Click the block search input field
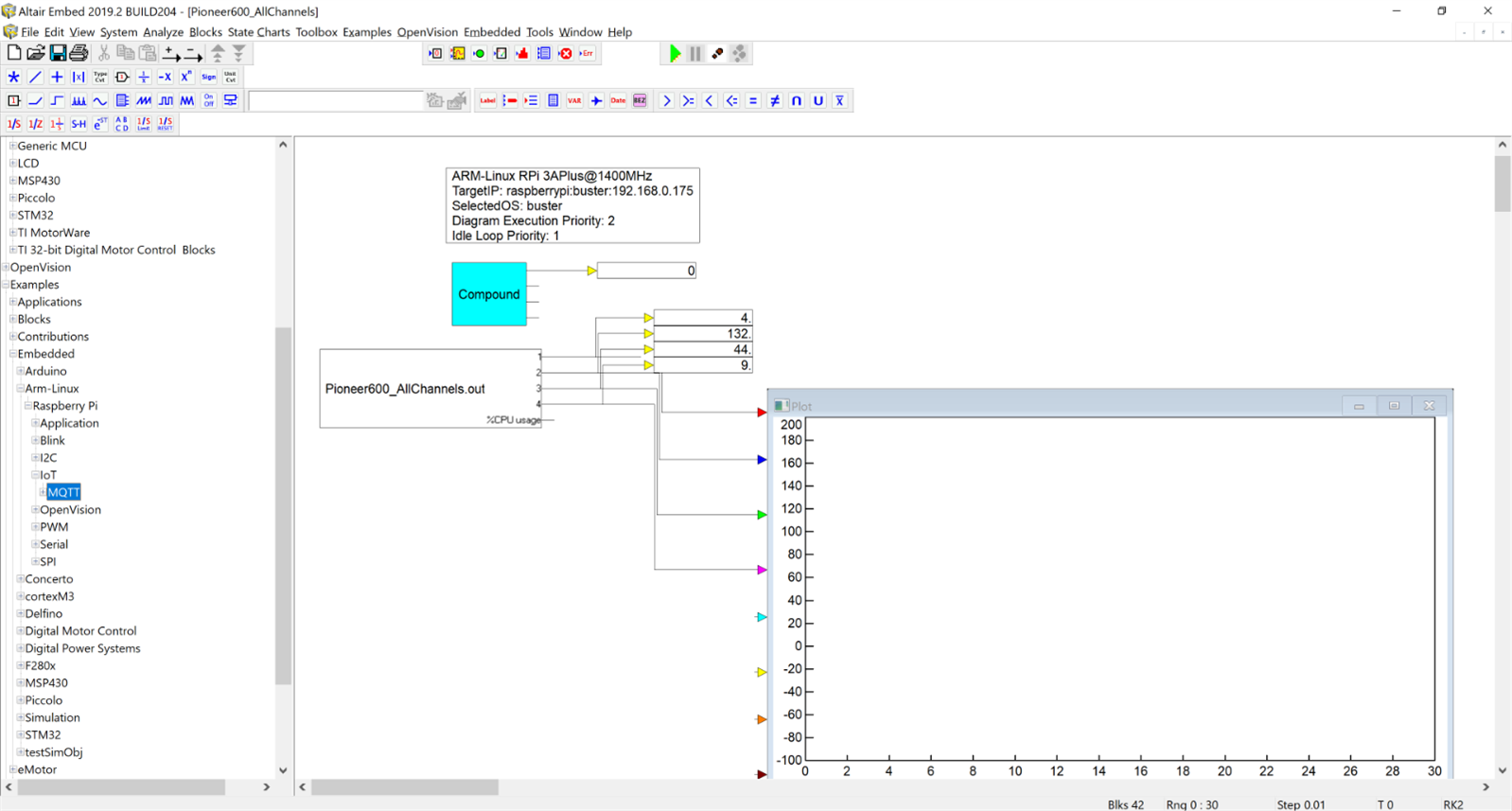The image size is (1512, 811). [335, 100]
